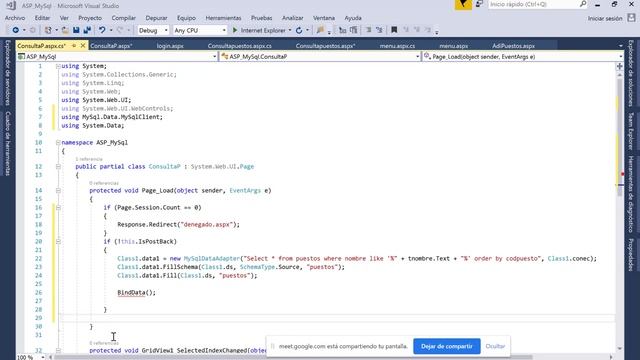
Task: Open the Herramientas menu
Action: (x=223, y=18)
